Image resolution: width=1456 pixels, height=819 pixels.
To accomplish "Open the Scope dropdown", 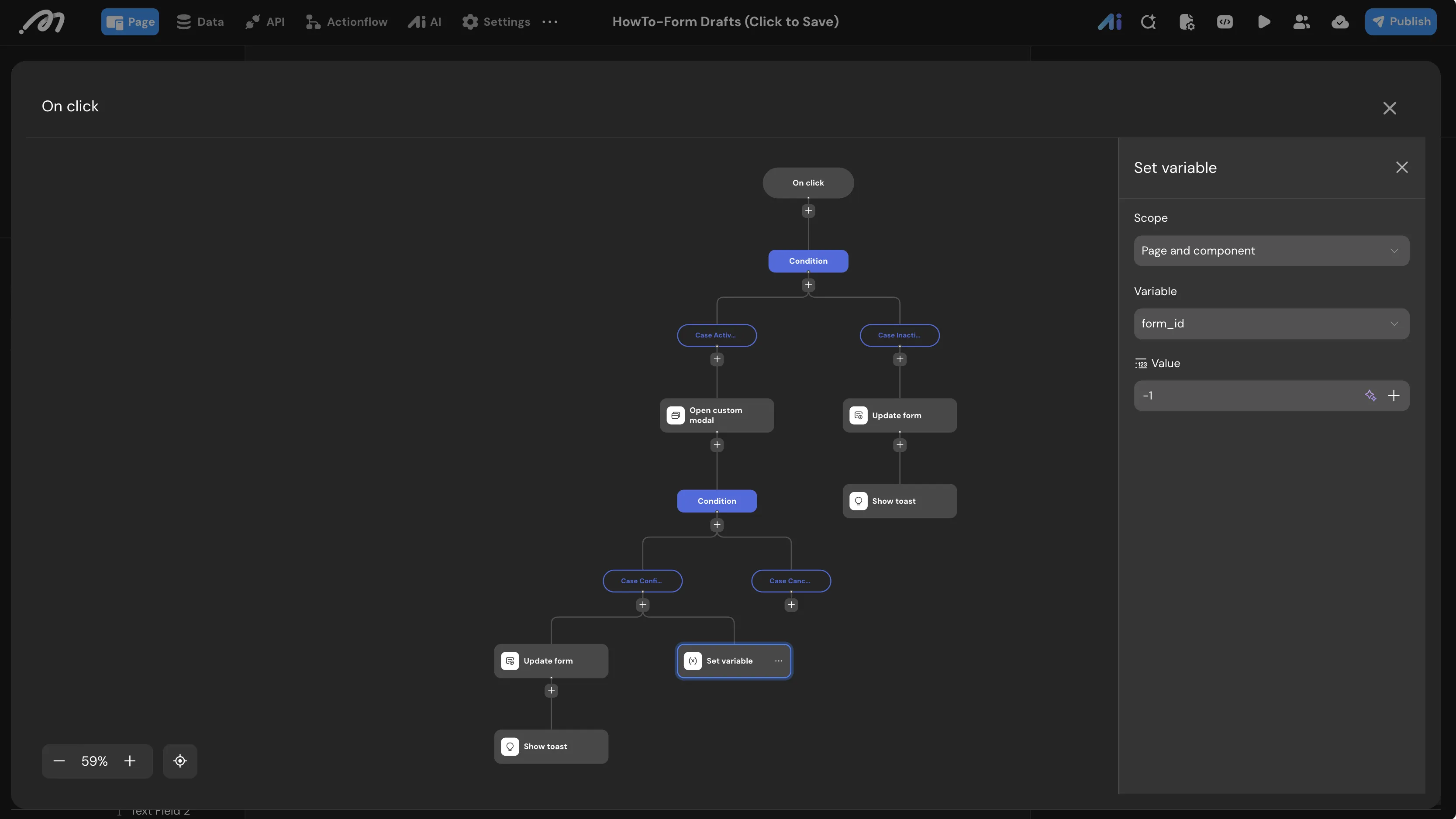I will [x=1271, y=251].
